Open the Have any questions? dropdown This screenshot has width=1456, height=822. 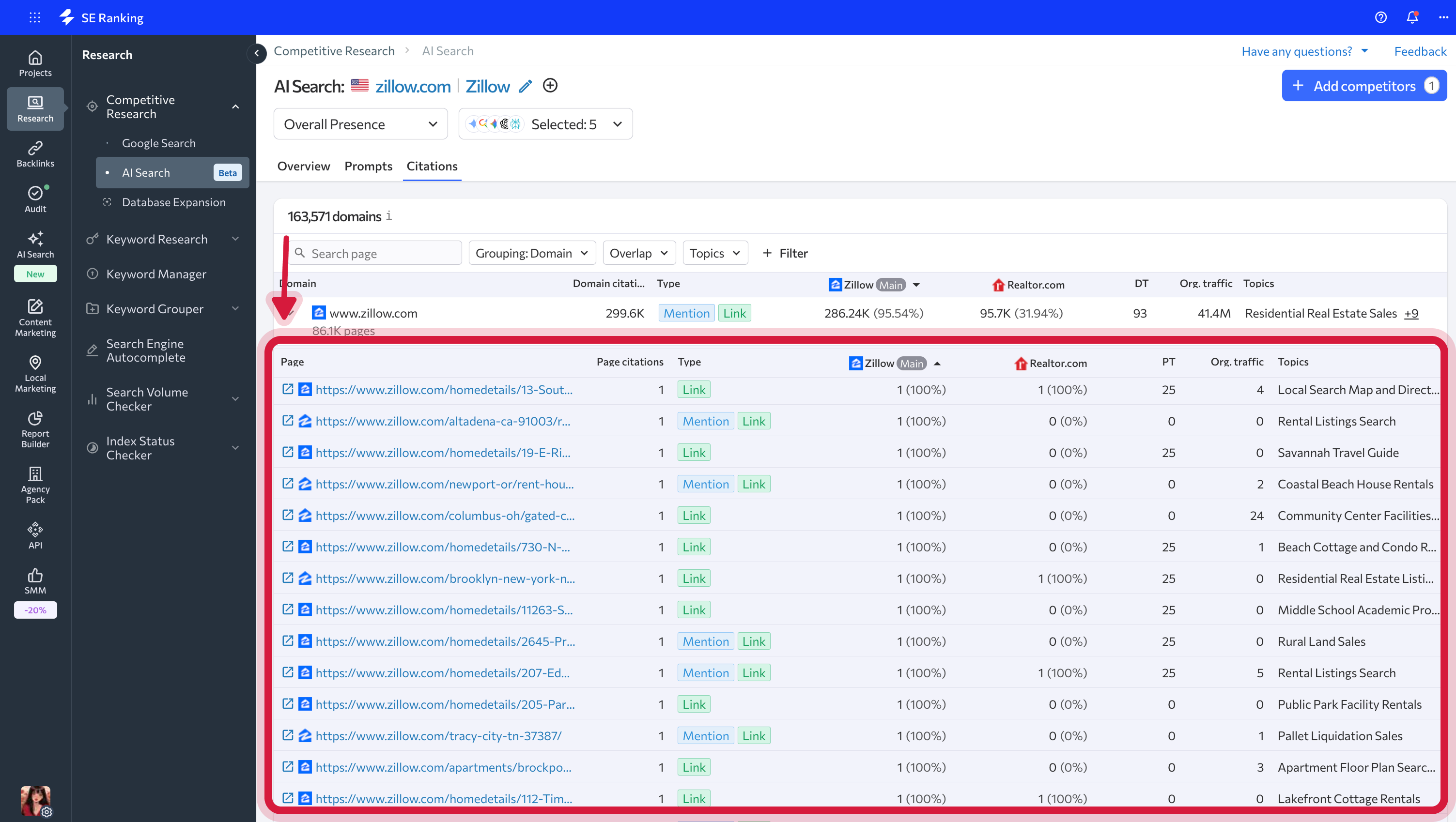[1305, 51]
